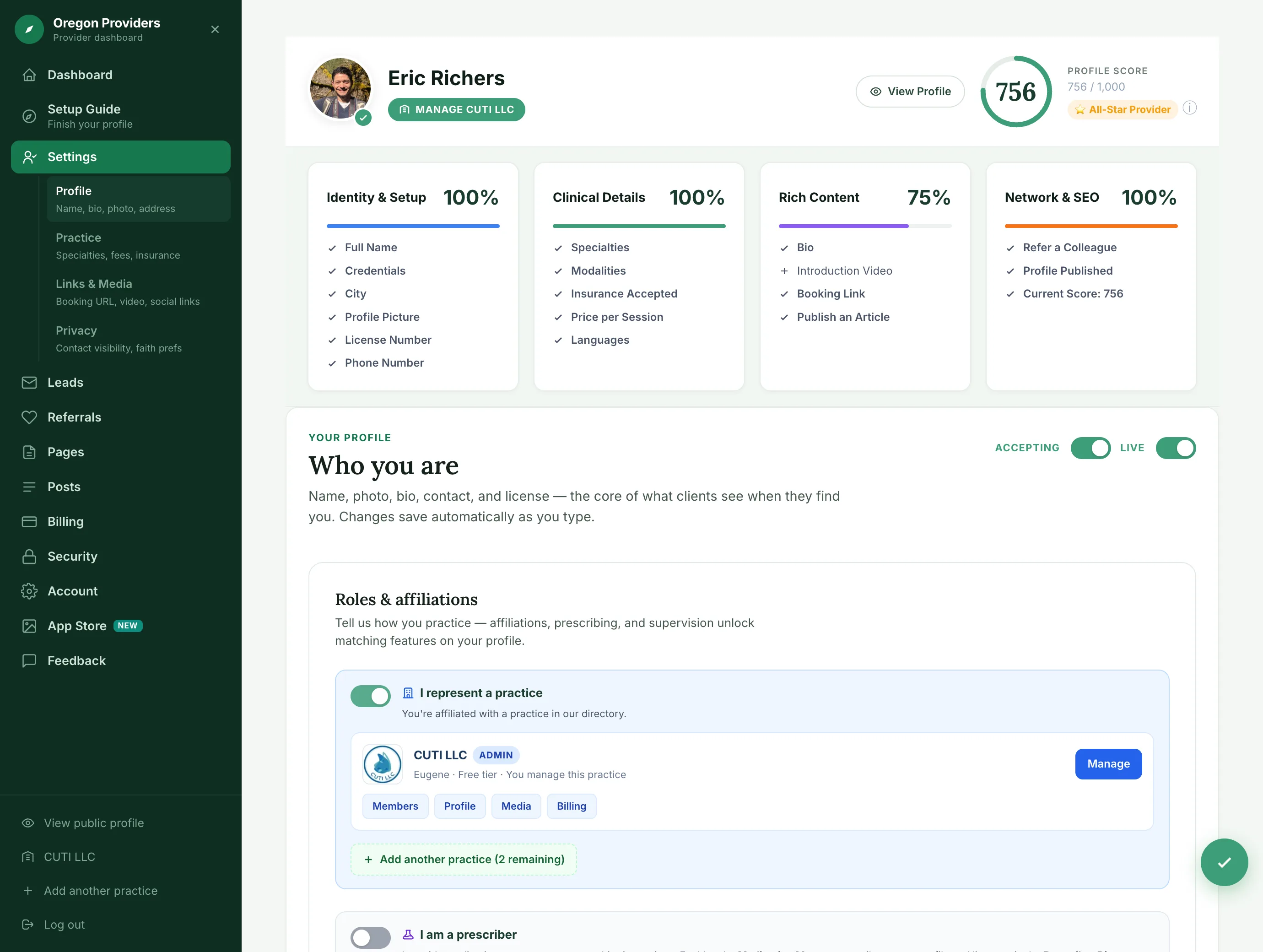Enable the 'I am a prescriber' switch
The image size is (1263, 952).
pyautogui.click(x=371, y=938)
